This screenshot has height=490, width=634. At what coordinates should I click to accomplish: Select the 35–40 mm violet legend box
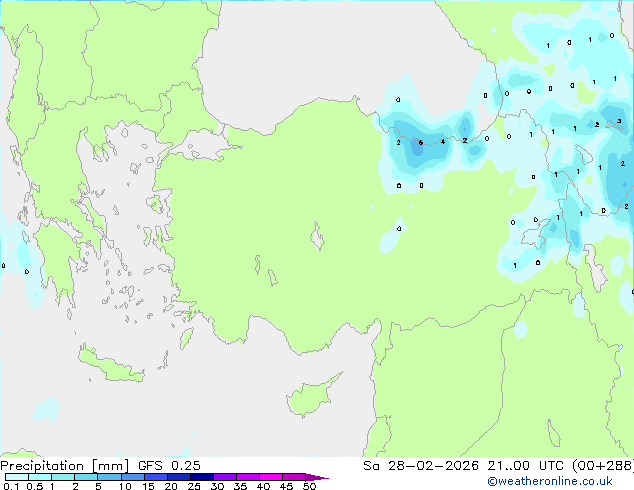pos(248,477)
